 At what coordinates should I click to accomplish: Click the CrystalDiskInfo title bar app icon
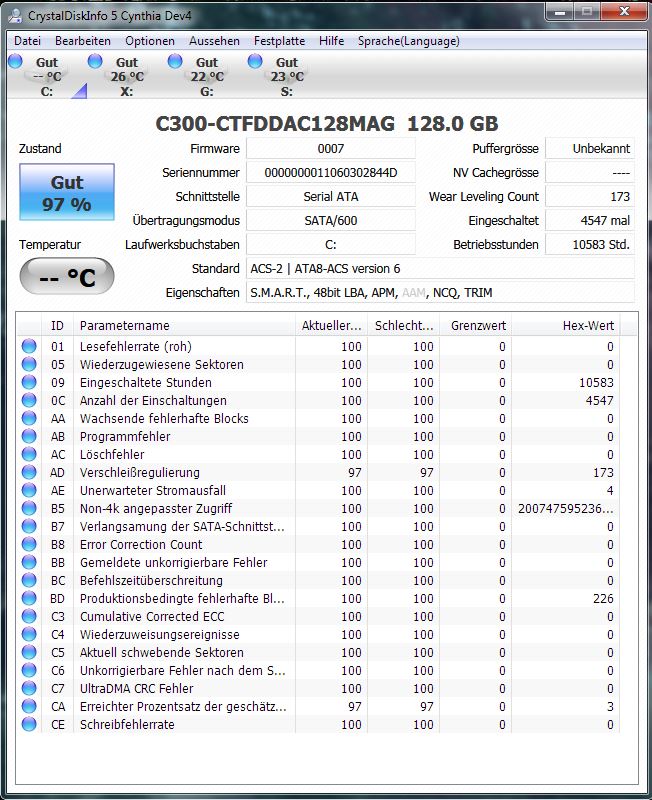tap(15, 15)
